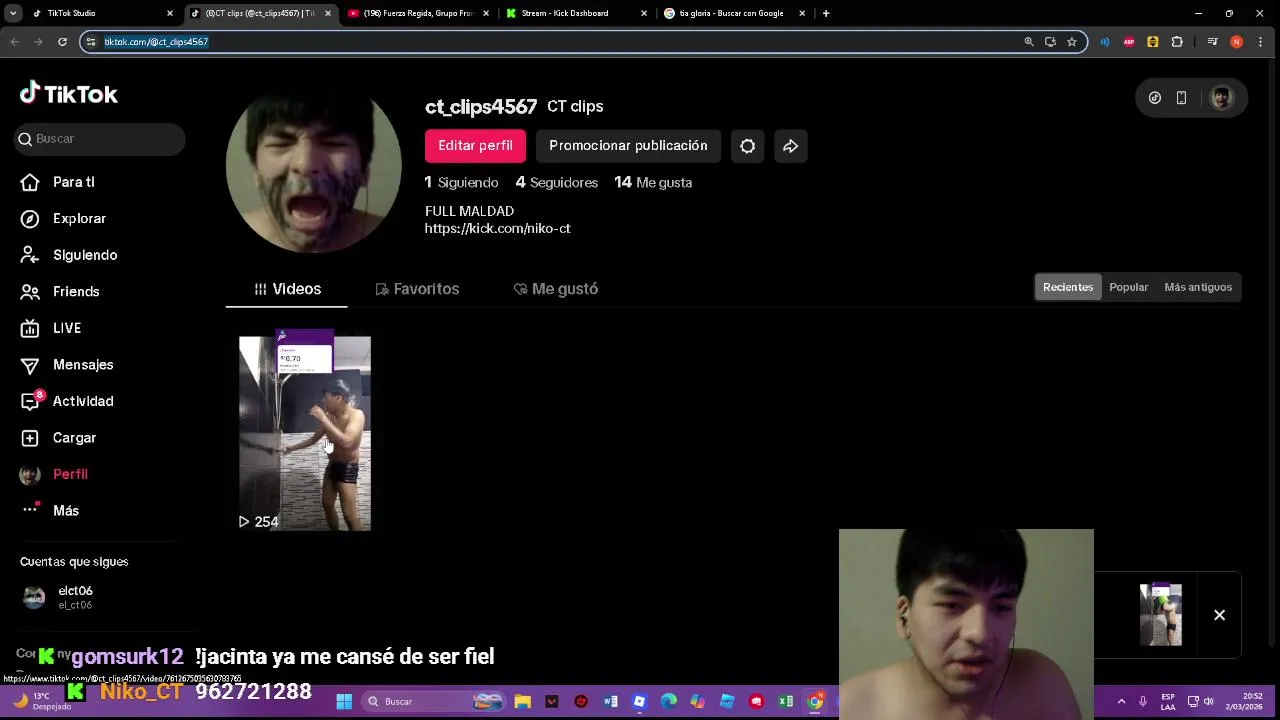
Task: Open Chrome three-dot menu
Action: [x=1261, y=42]
